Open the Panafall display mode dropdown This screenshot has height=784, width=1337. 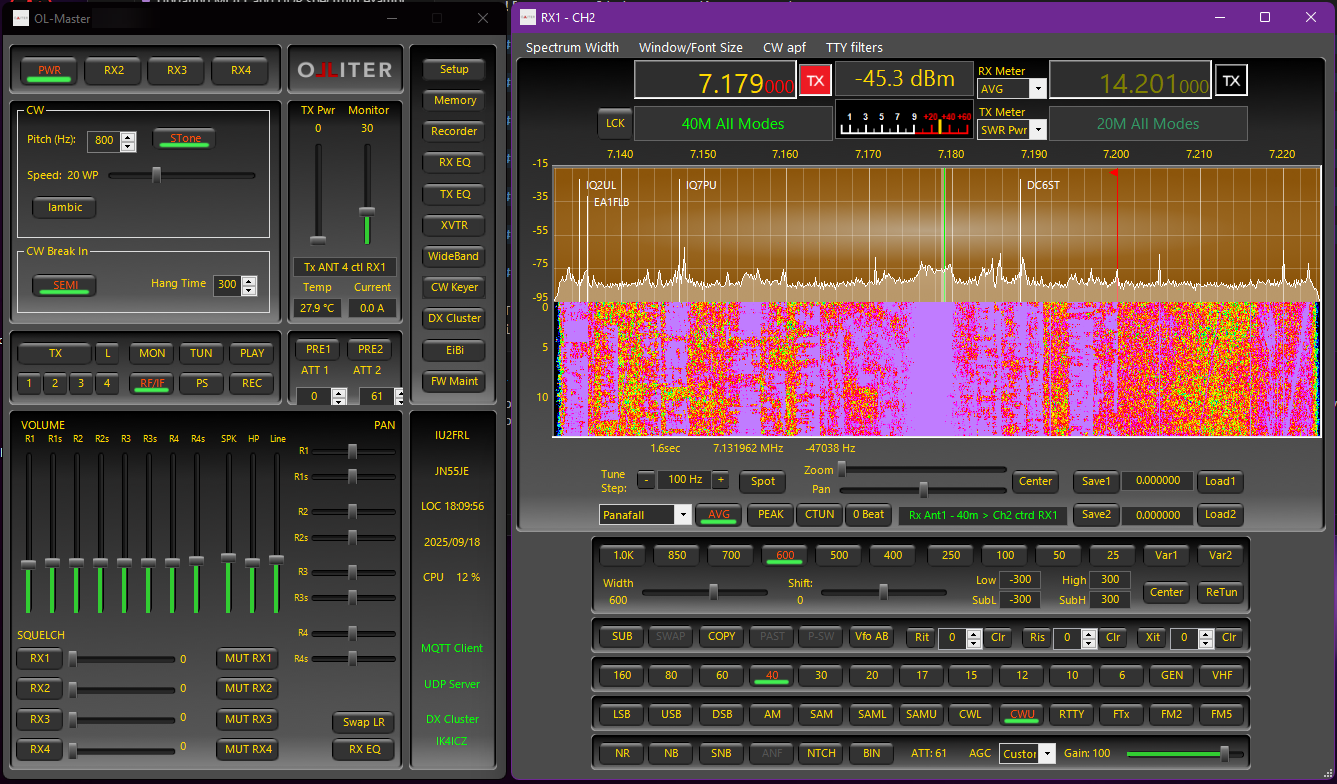pos(644,514)
